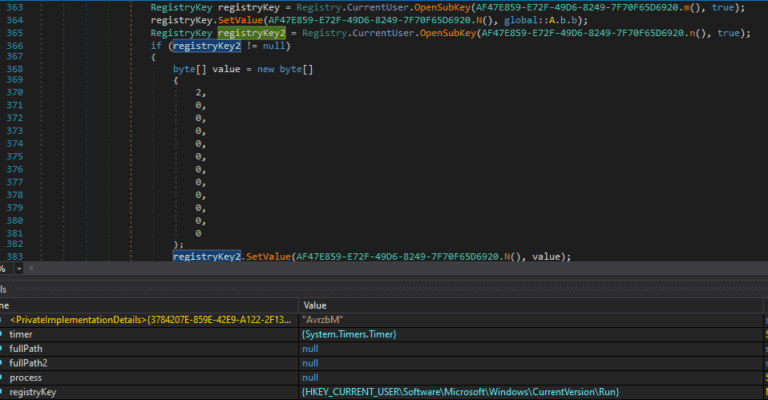The width and height of the screenshot is (768, 400).
Task: Click the 'value' argument on line 383
Action: pyautogui.click(x=546, y=256)
